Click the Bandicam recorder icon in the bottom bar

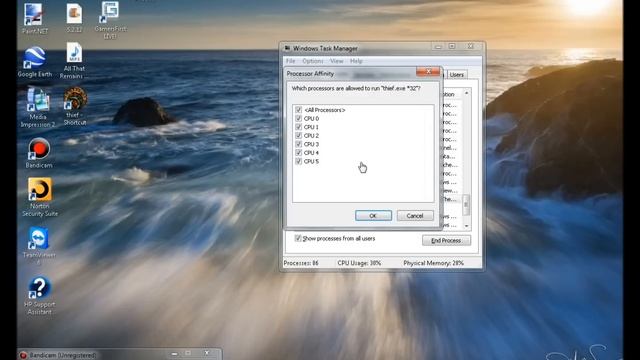[x=23, y=355]
